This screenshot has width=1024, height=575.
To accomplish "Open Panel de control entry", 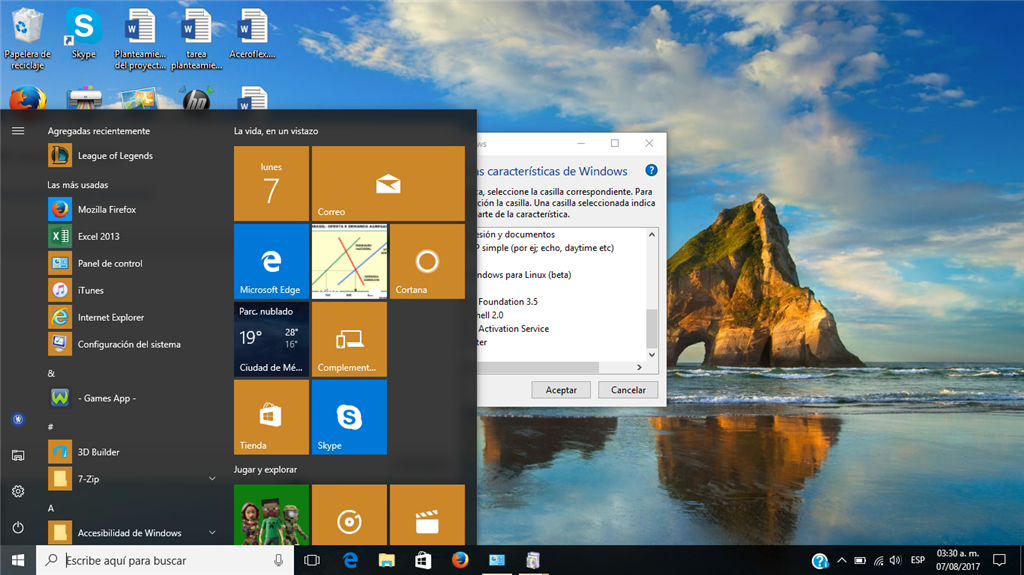I will [x=131, y=263].
